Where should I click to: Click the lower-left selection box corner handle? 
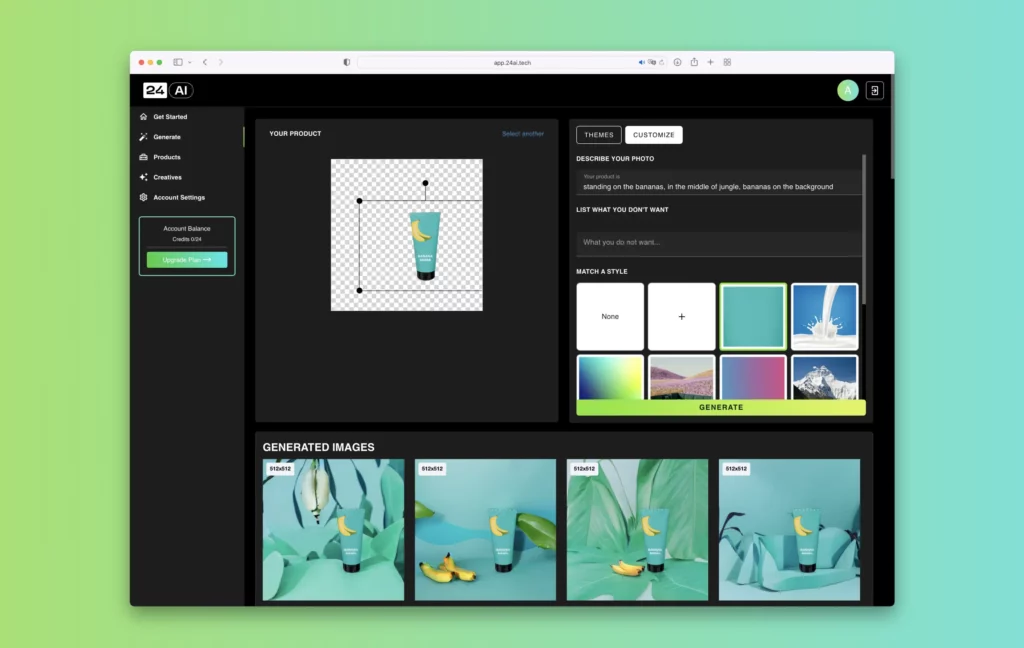pyautogui.click(x=359, y=290)
